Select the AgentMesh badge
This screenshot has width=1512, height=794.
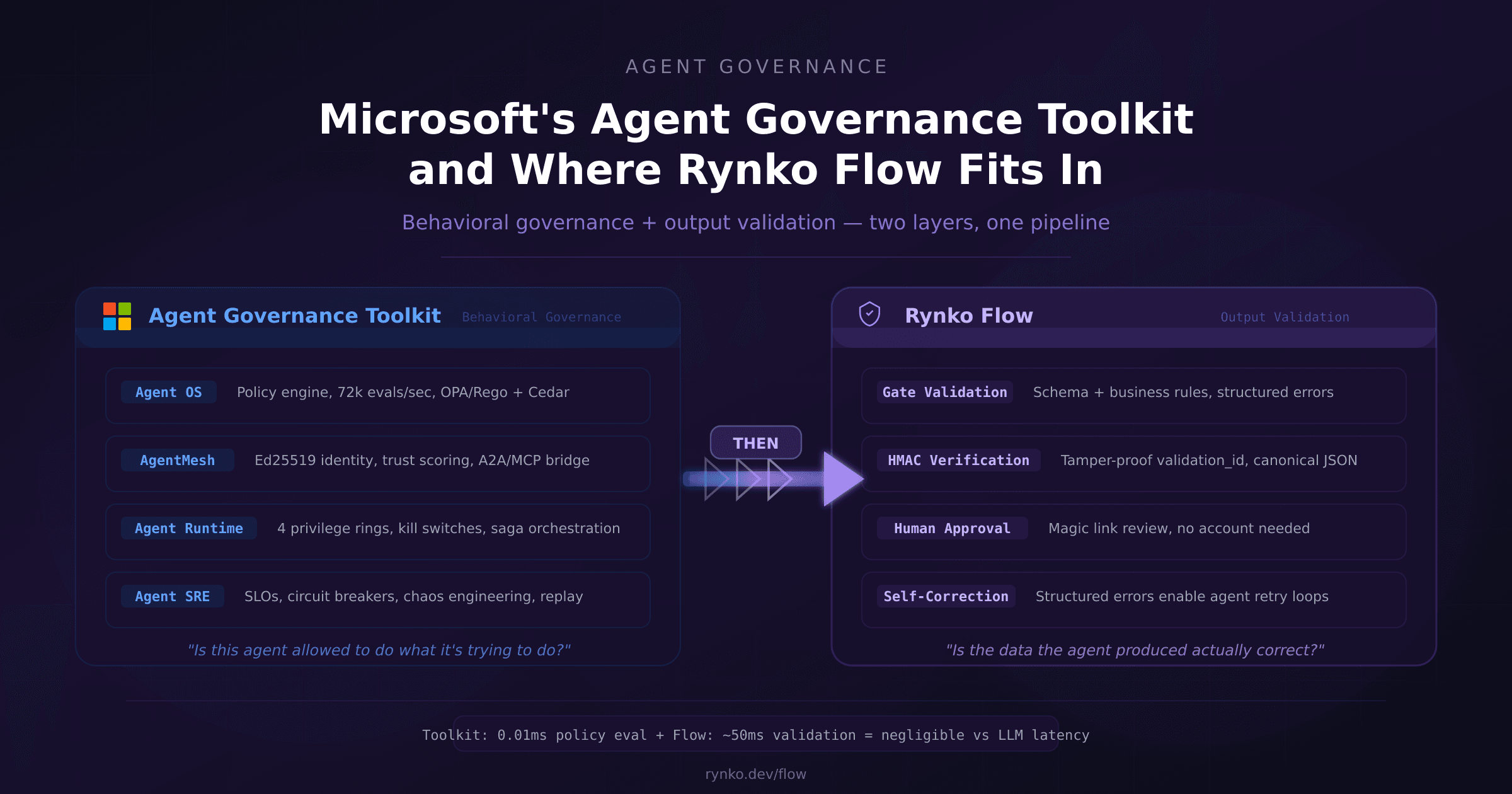(x=177, y=460)
